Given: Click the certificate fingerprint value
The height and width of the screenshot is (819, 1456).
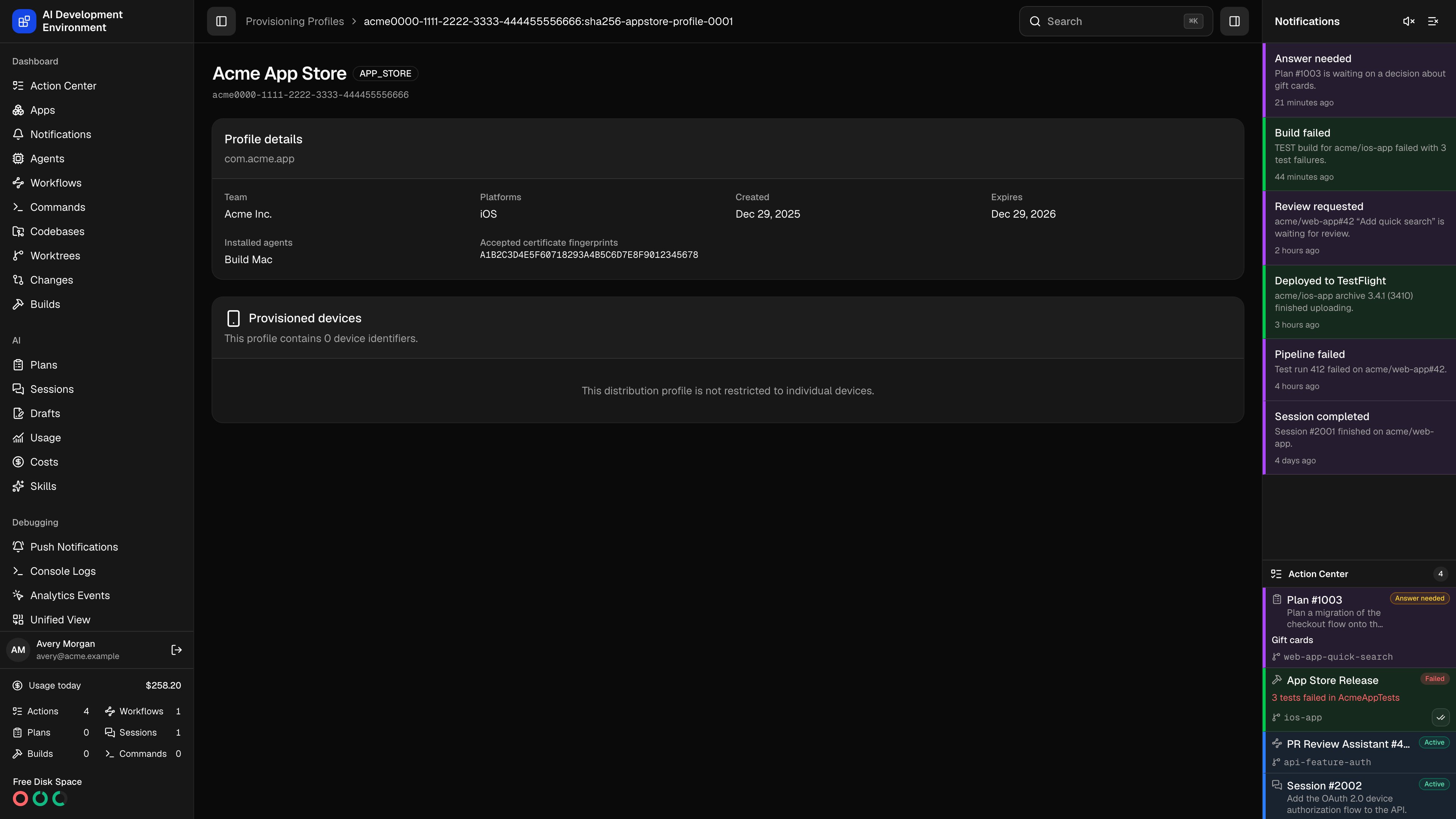Looking at the screenshot, I should point(589,255).
